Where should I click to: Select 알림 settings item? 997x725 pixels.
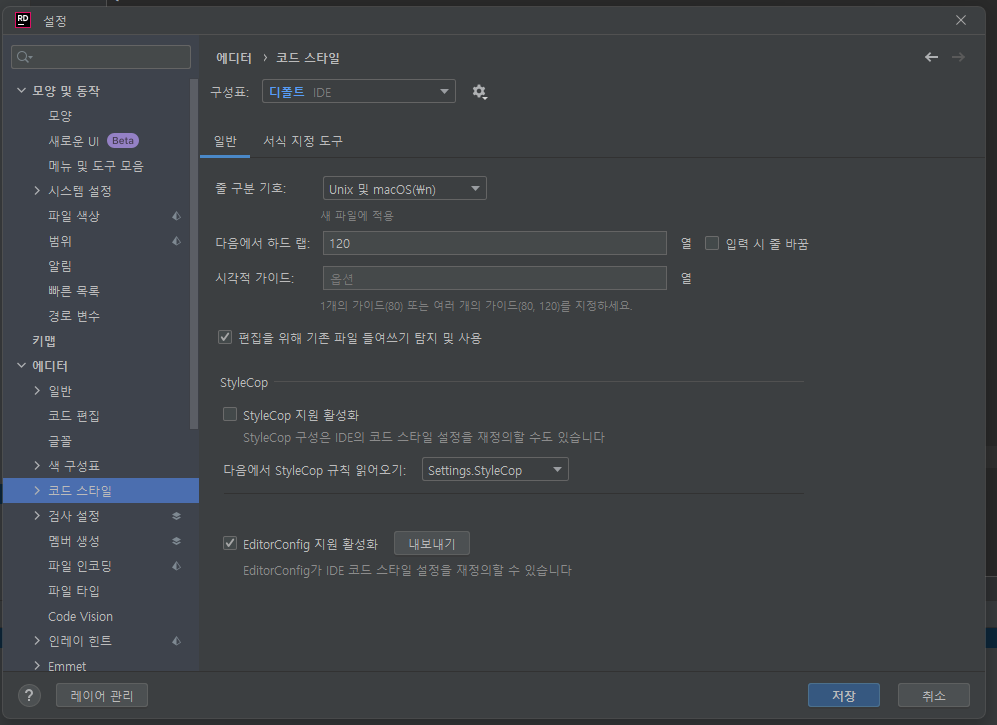pyautogui.click(x=60, y=266)
